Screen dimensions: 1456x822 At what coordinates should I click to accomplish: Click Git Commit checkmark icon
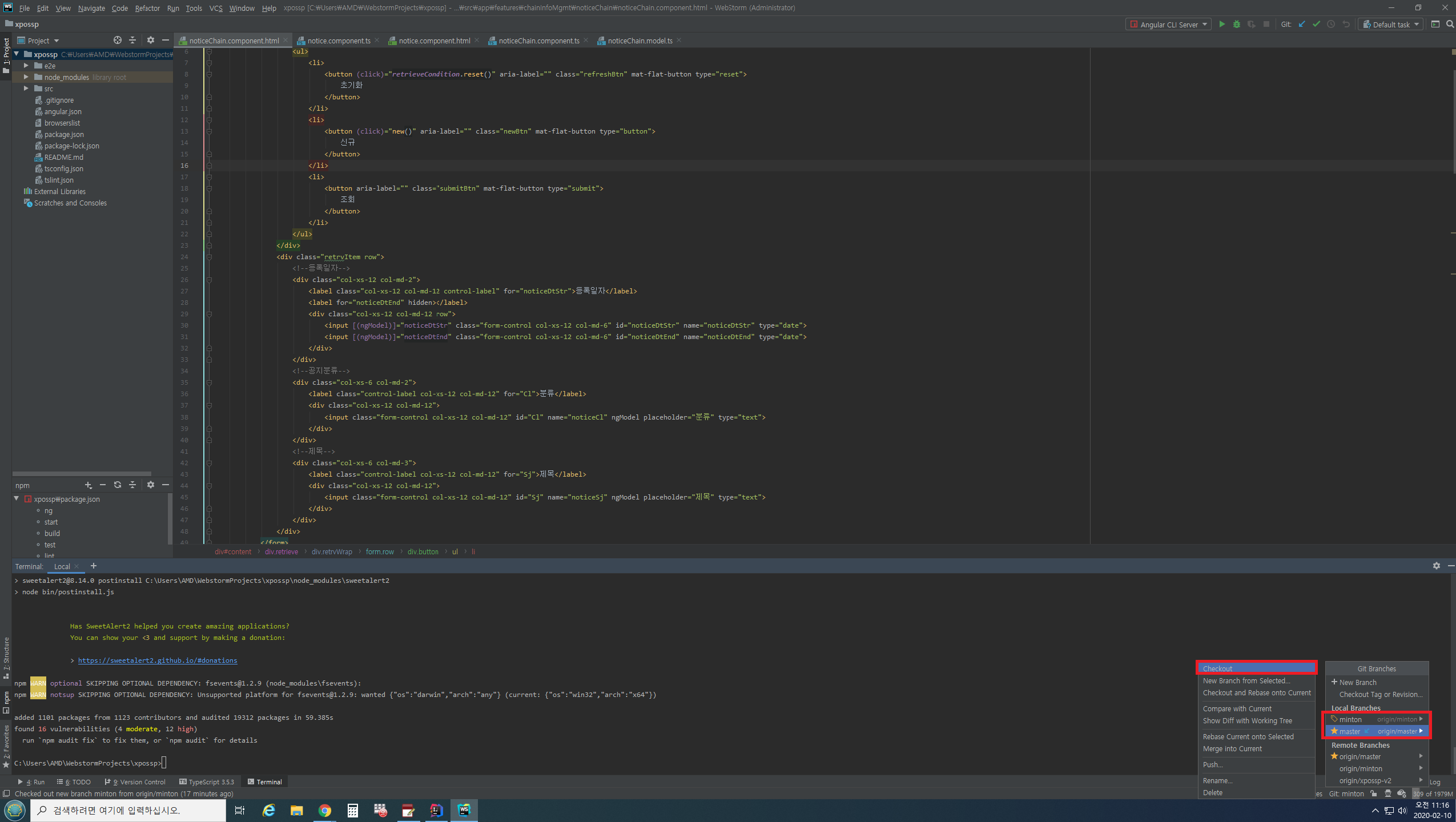[1316, 25]
